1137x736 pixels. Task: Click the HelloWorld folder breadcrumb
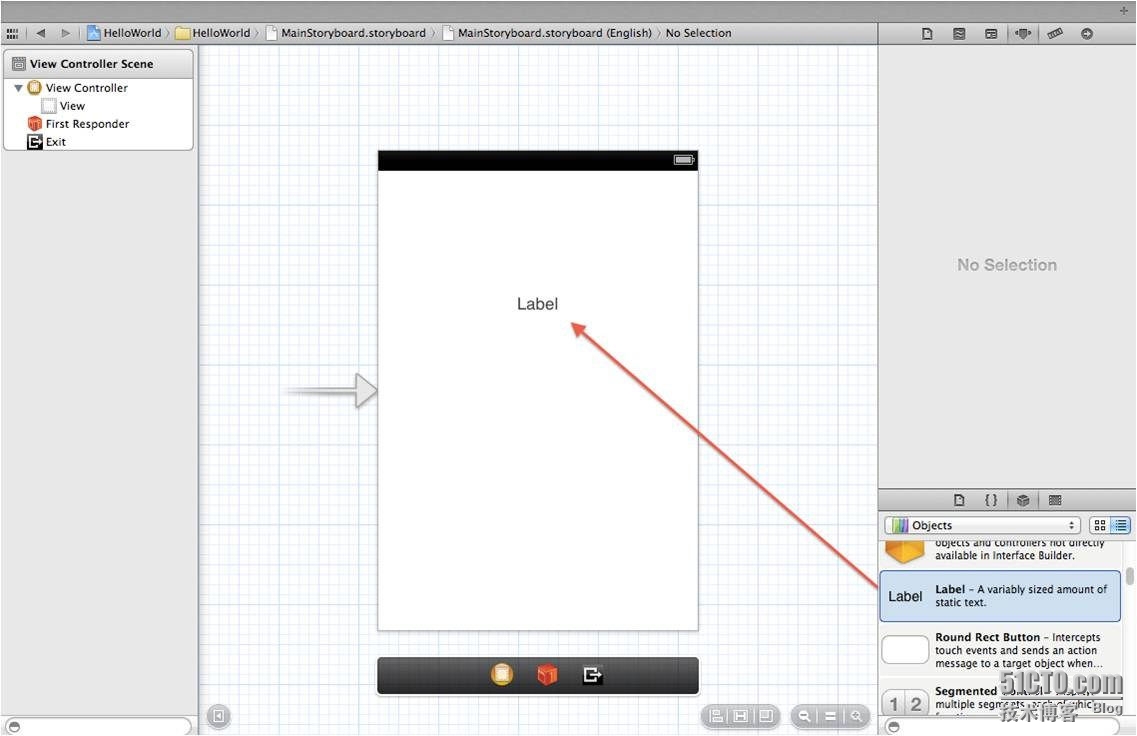pyautogui.click(x=212, y=33)
